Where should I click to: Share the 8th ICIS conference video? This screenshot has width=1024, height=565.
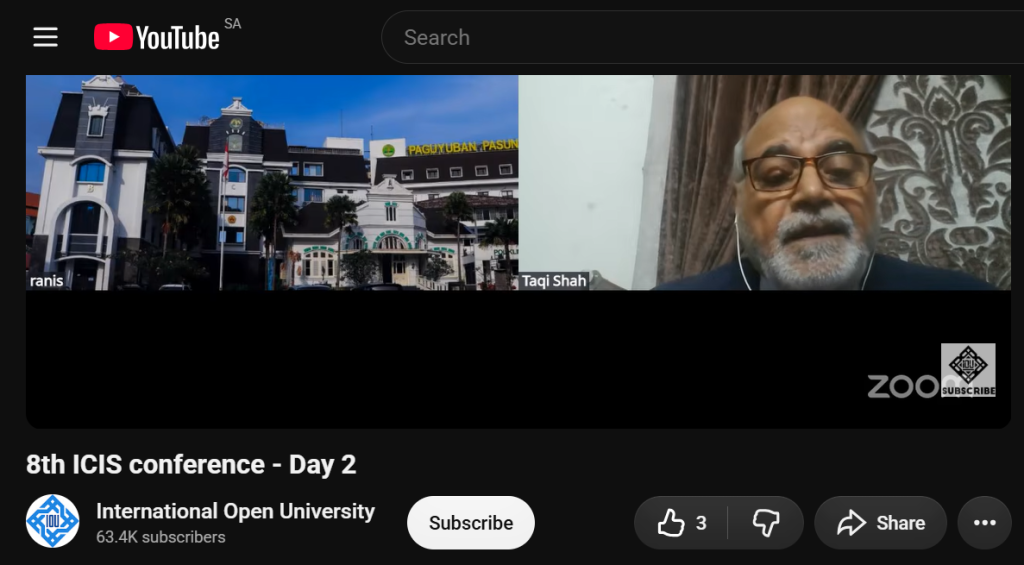tap(880, 523)
